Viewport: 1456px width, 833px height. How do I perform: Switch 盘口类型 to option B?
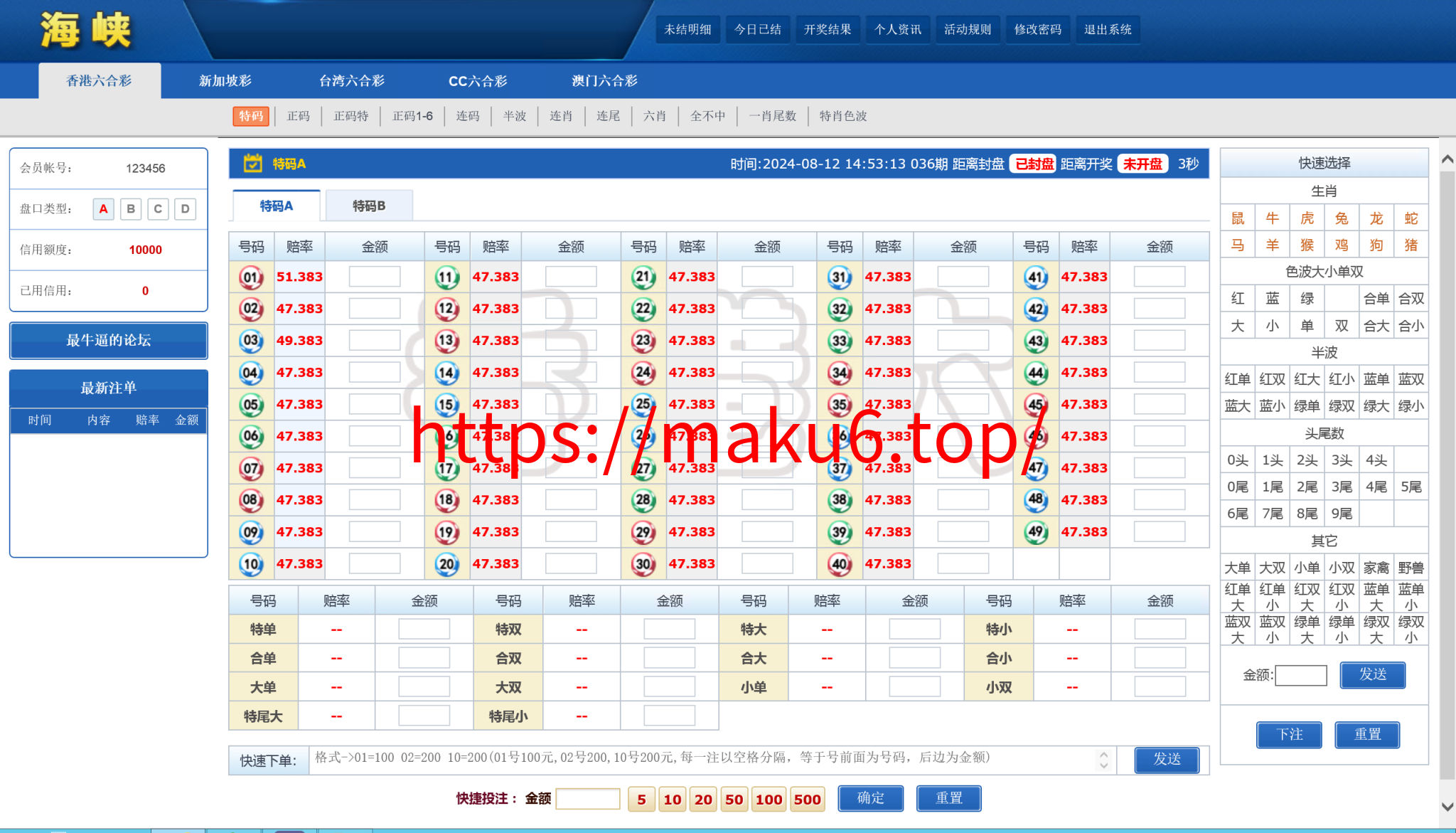pyautogui.click(x=131, y=209)
